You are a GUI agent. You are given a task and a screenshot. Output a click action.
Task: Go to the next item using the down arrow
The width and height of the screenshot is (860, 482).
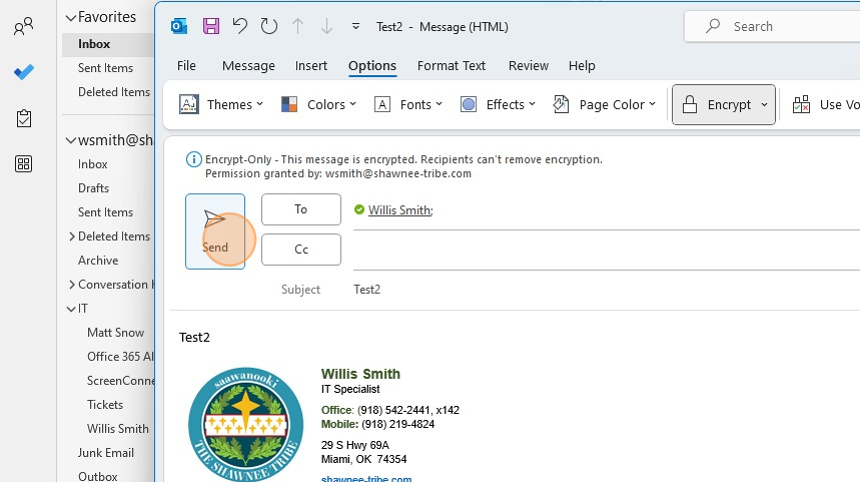tap(326, 26)
